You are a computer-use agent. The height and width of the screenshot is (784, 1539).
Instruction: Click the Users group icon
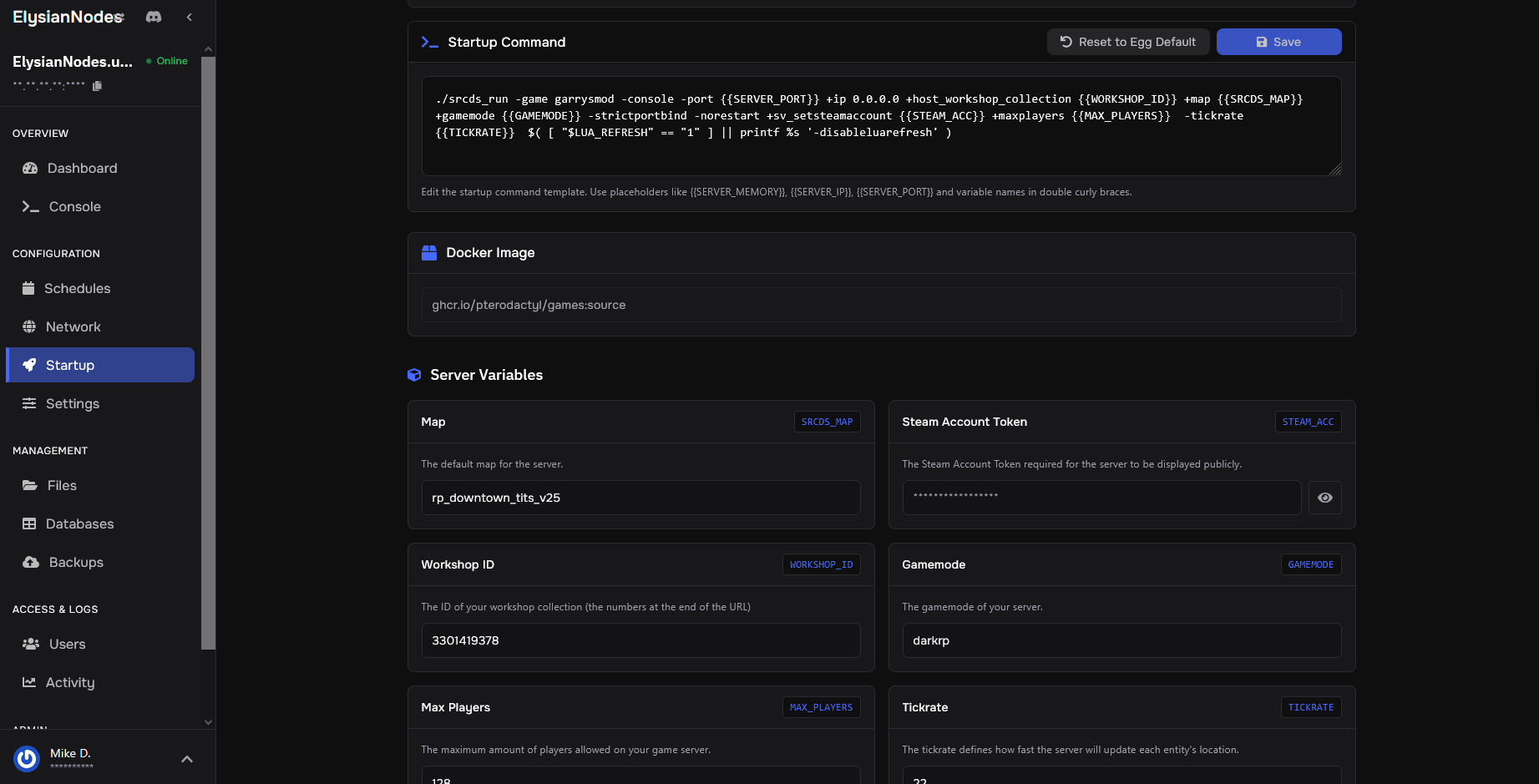pos(31,644)
